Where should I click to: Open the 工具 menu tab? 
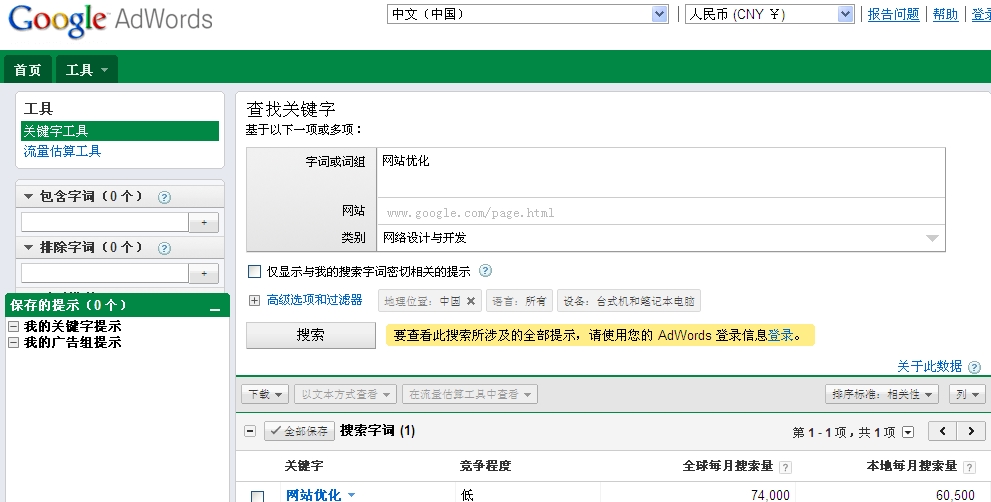87,70
